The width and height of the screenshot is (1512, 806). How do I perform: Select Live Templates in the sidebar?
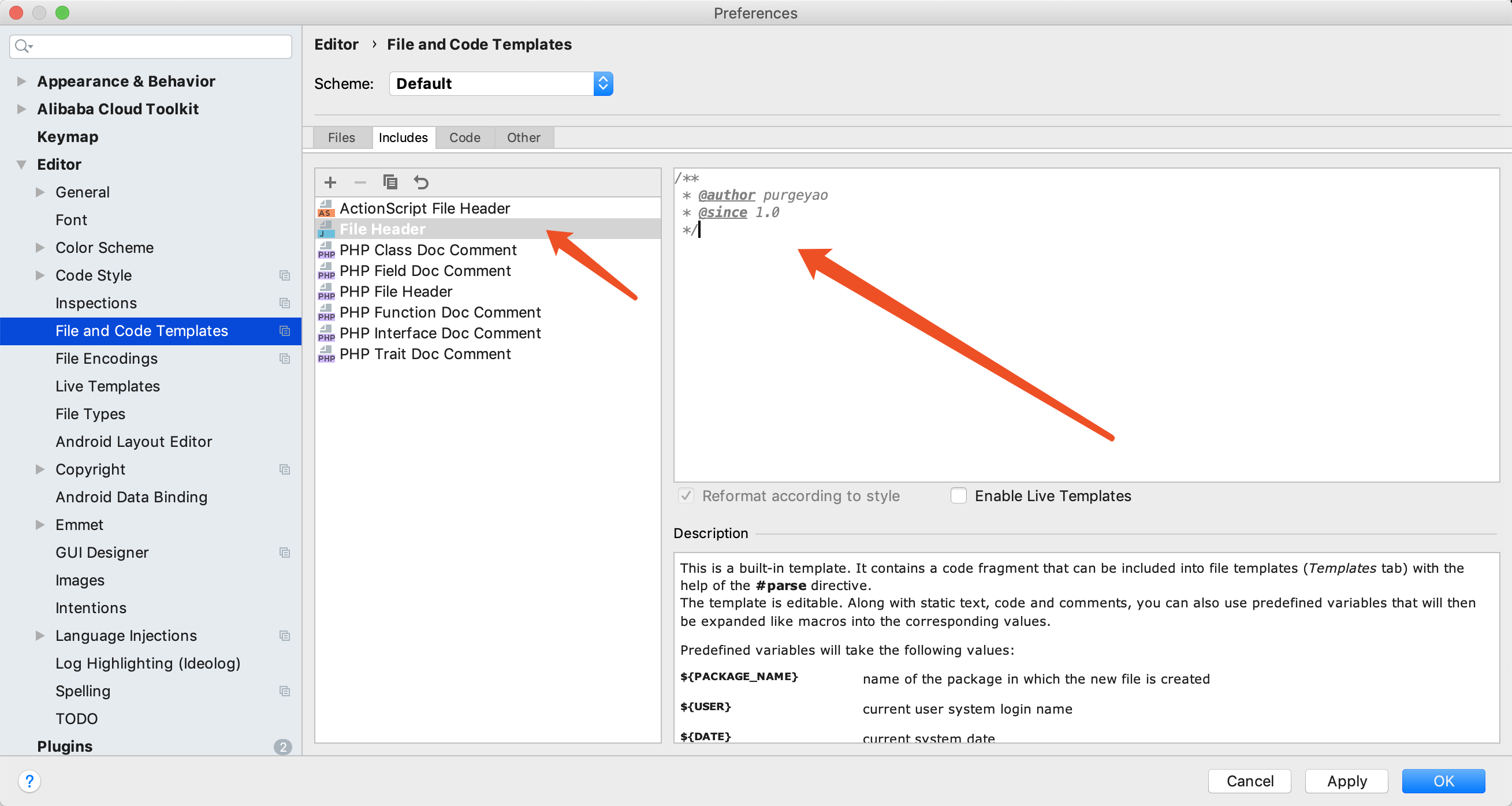pos(107,386)
